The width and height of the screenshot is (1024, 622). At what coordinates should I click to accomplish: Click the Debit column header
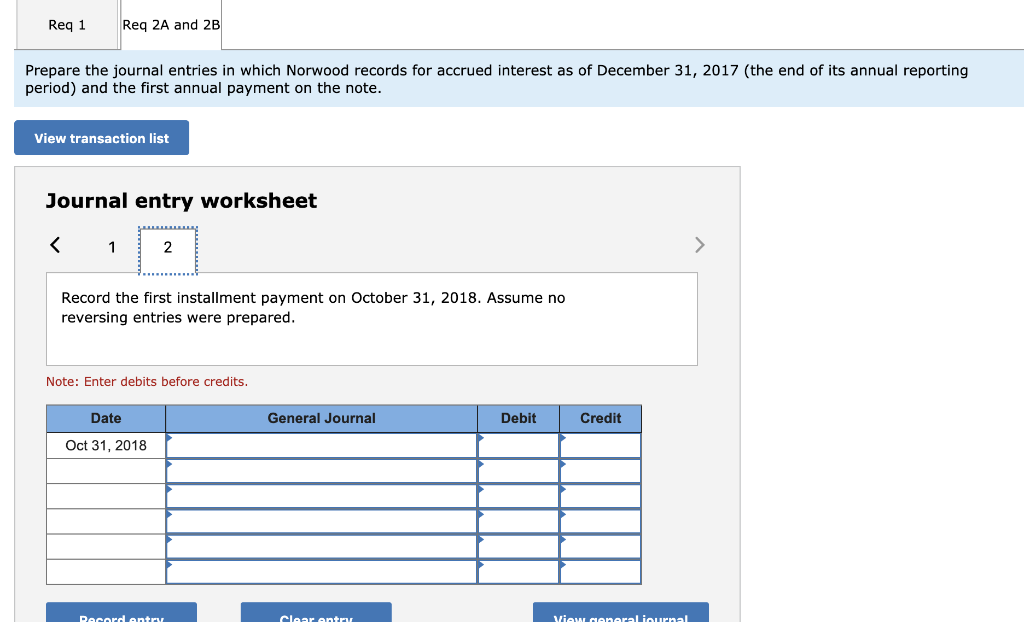(518, 418)
